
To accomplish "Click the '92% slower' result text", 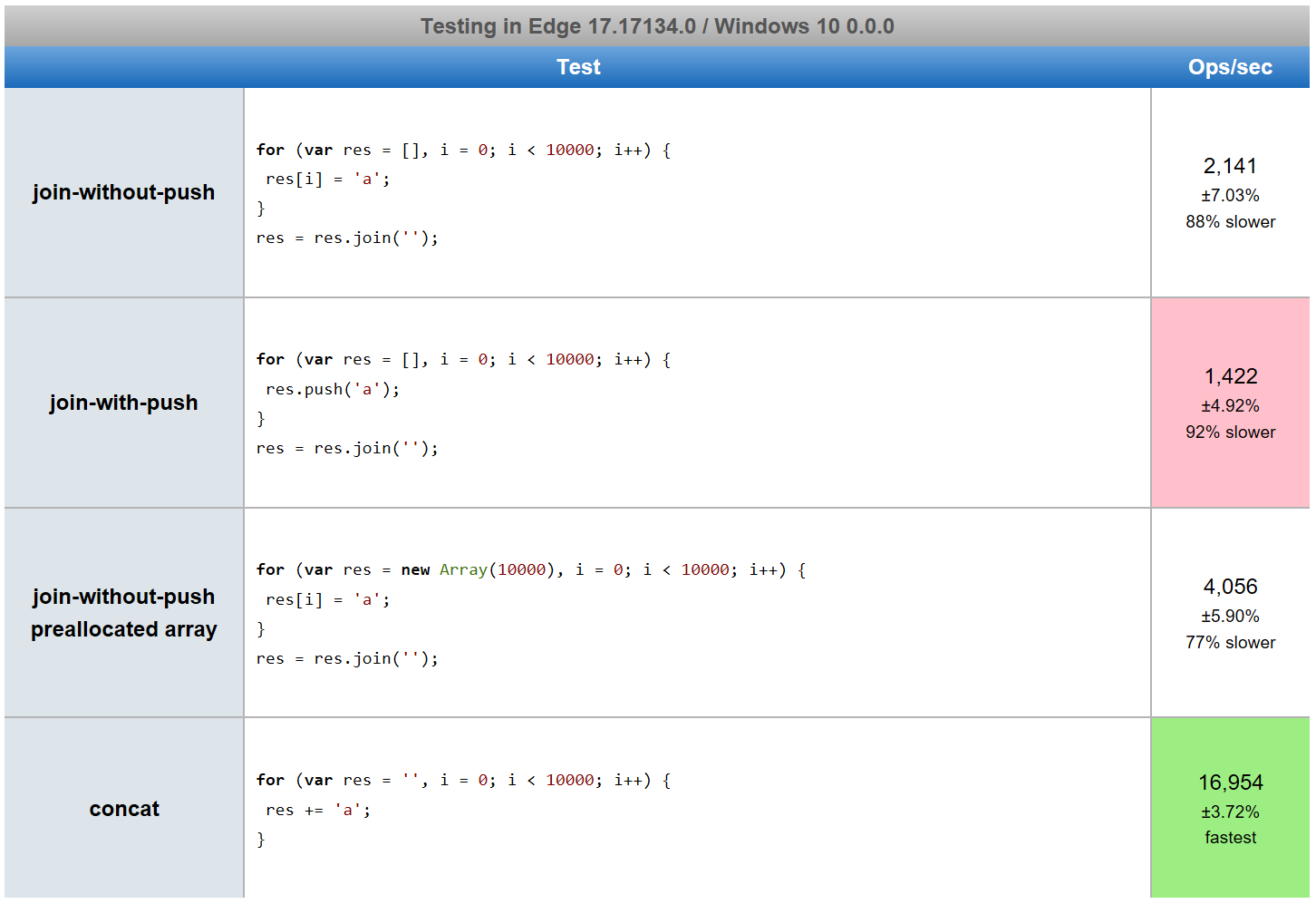I will coord(1230,433).
